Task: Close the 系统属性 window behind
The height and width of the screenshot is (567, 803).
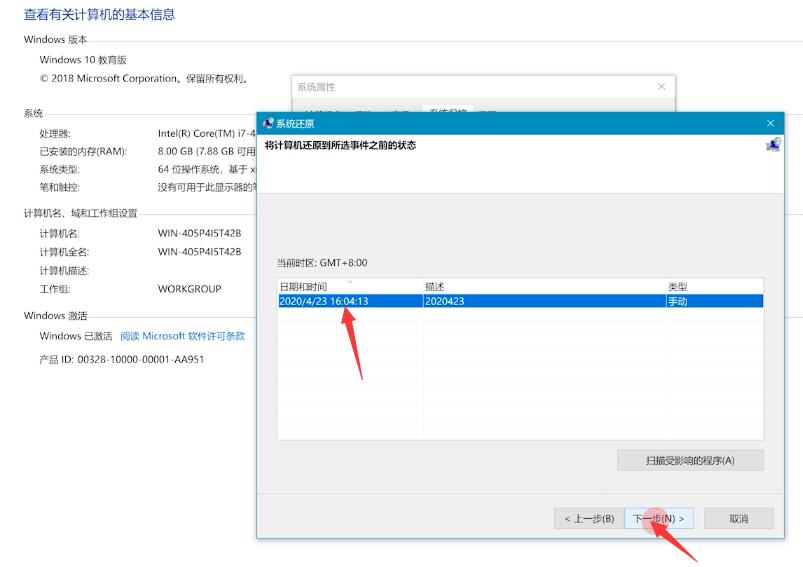Action: point(662,87)
